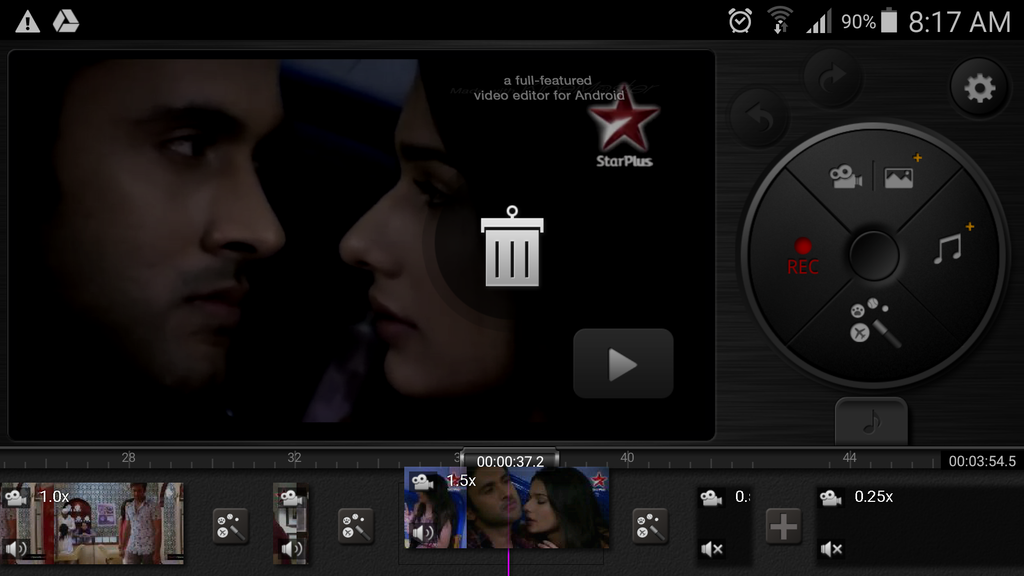
Task: Add video or image from the media wheel
Action: pos(872,176)
